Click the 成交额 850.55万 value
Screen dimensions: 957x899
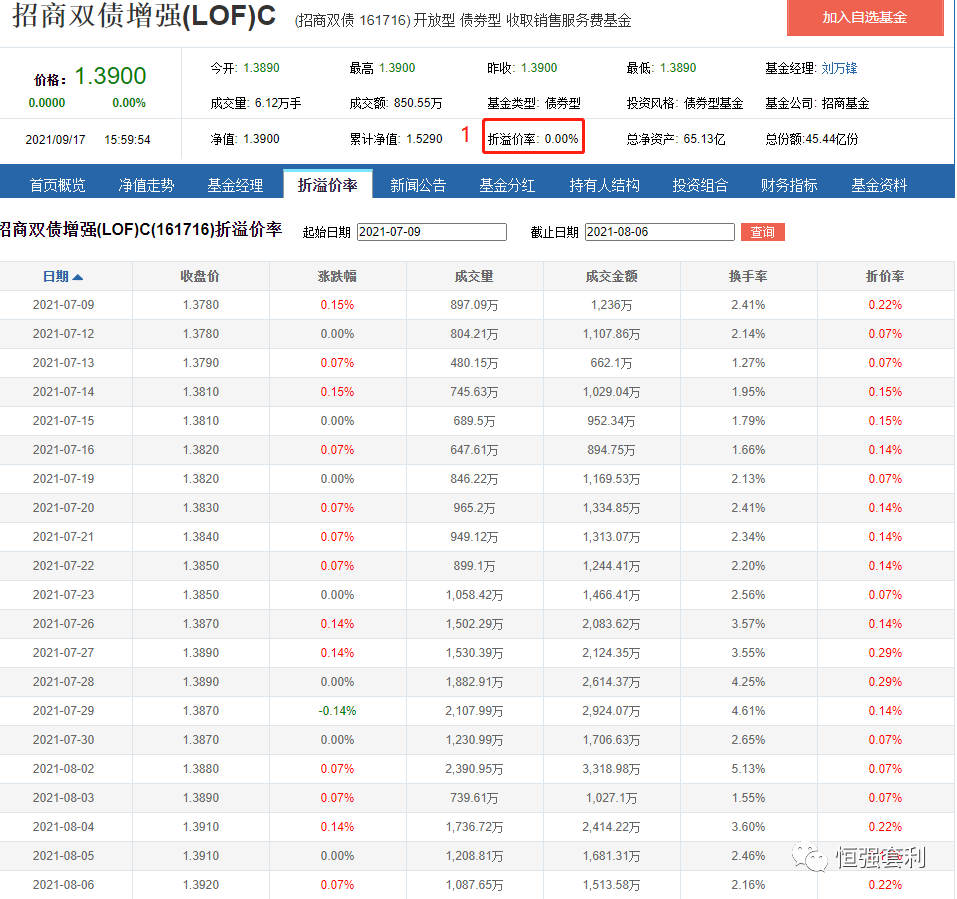click(395, 103)
